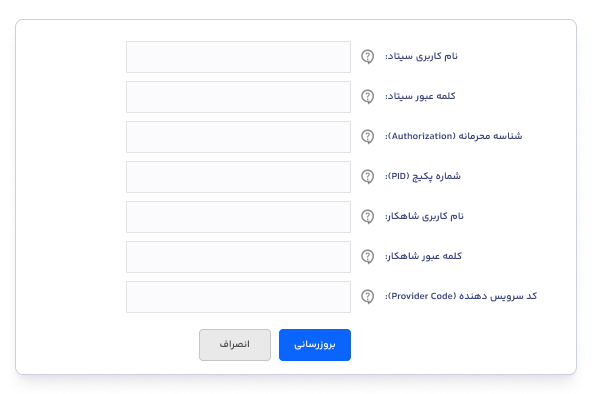Select the Provider Code text box
This screenshot has width=592, height=394.
coord(238,297)
